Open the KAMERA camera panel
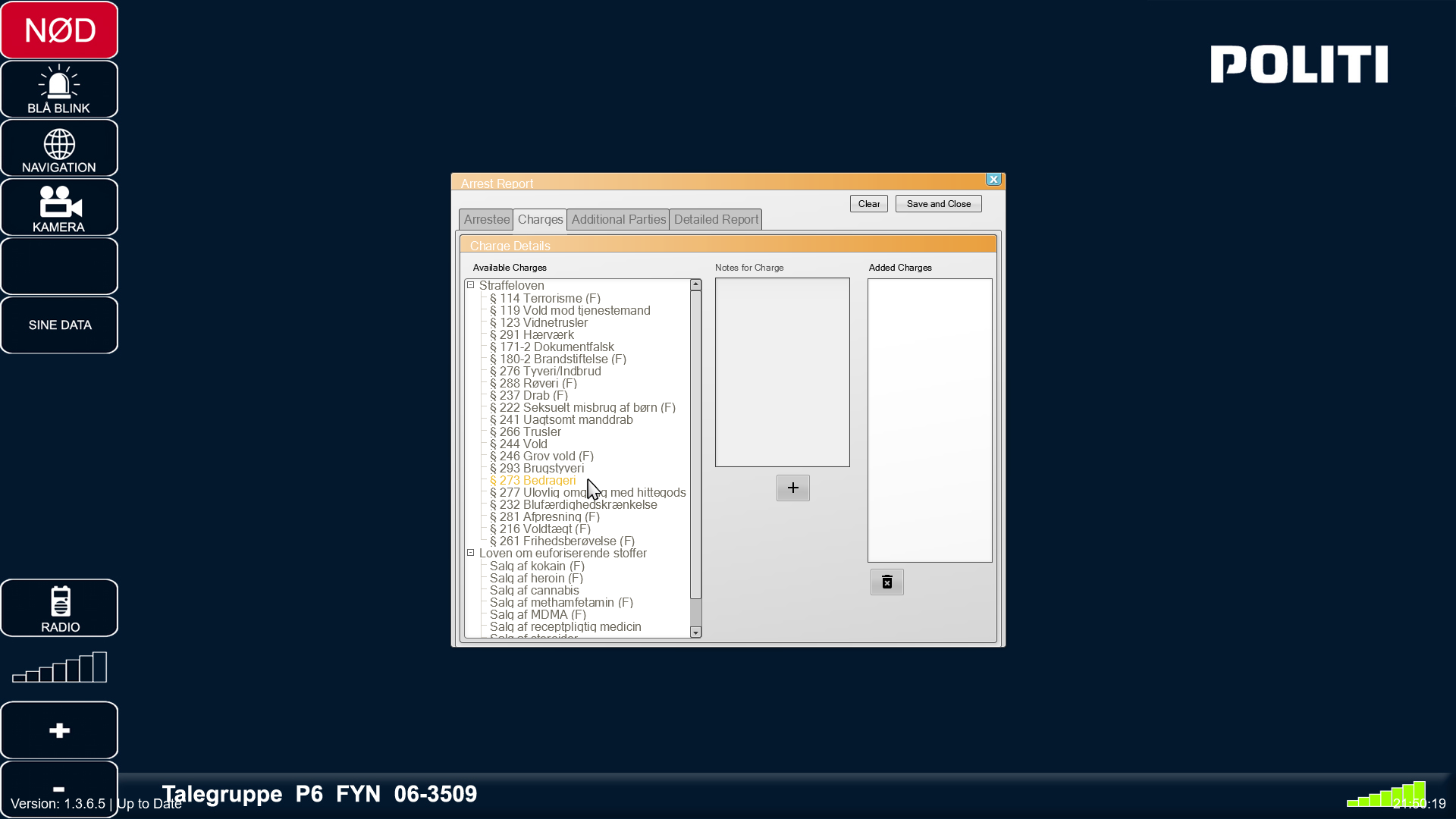 (59, 208)
